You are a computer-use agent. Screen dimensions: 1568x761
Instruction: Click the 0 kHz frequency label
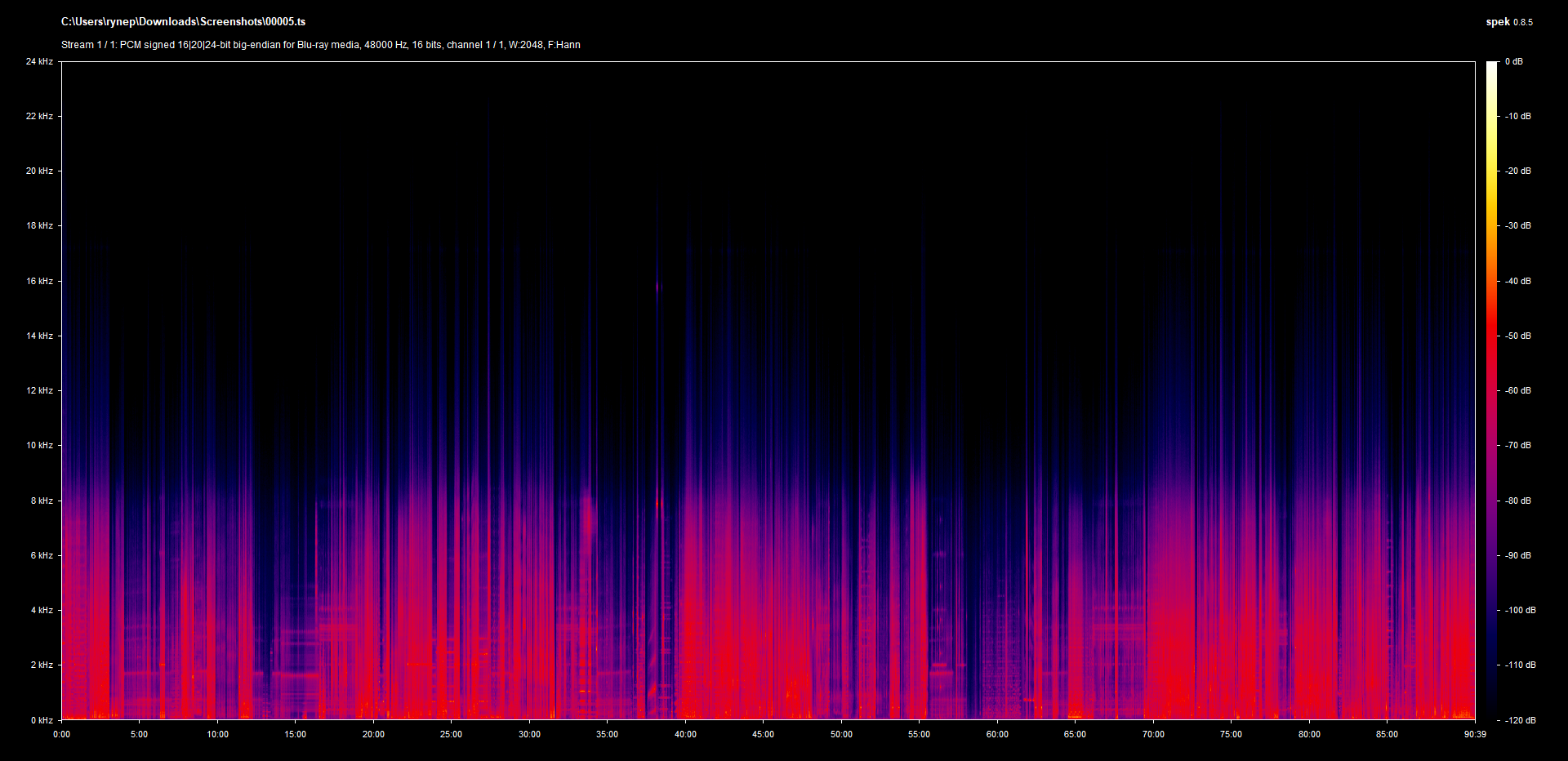42,720
